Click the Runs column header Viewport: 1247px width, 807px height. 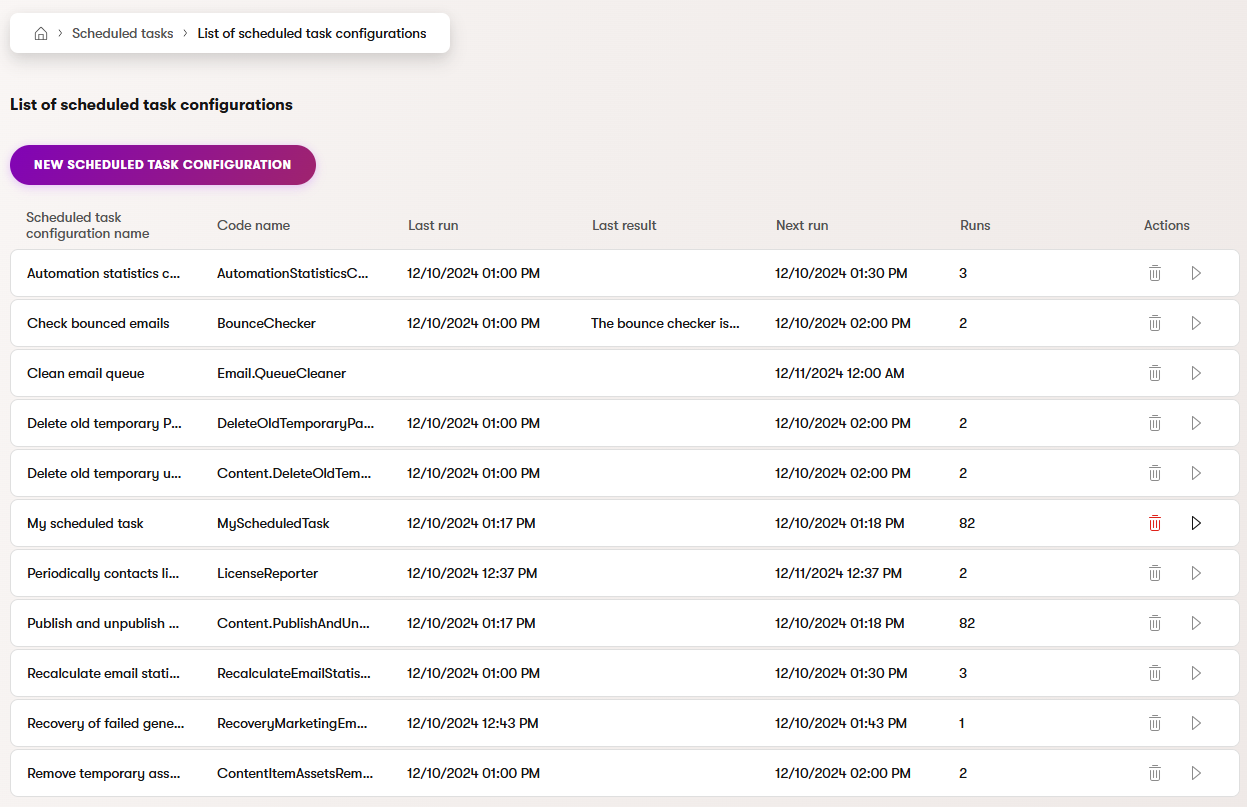(x=975, y=225)
